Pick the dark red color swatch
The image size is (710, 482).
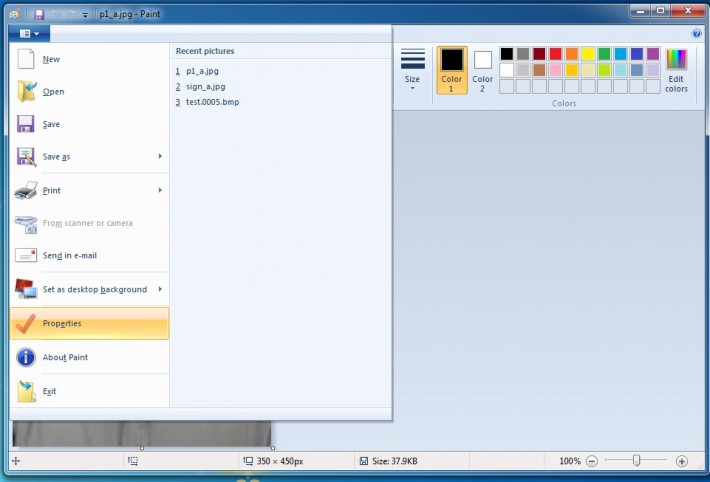click(x=539, y=54)
